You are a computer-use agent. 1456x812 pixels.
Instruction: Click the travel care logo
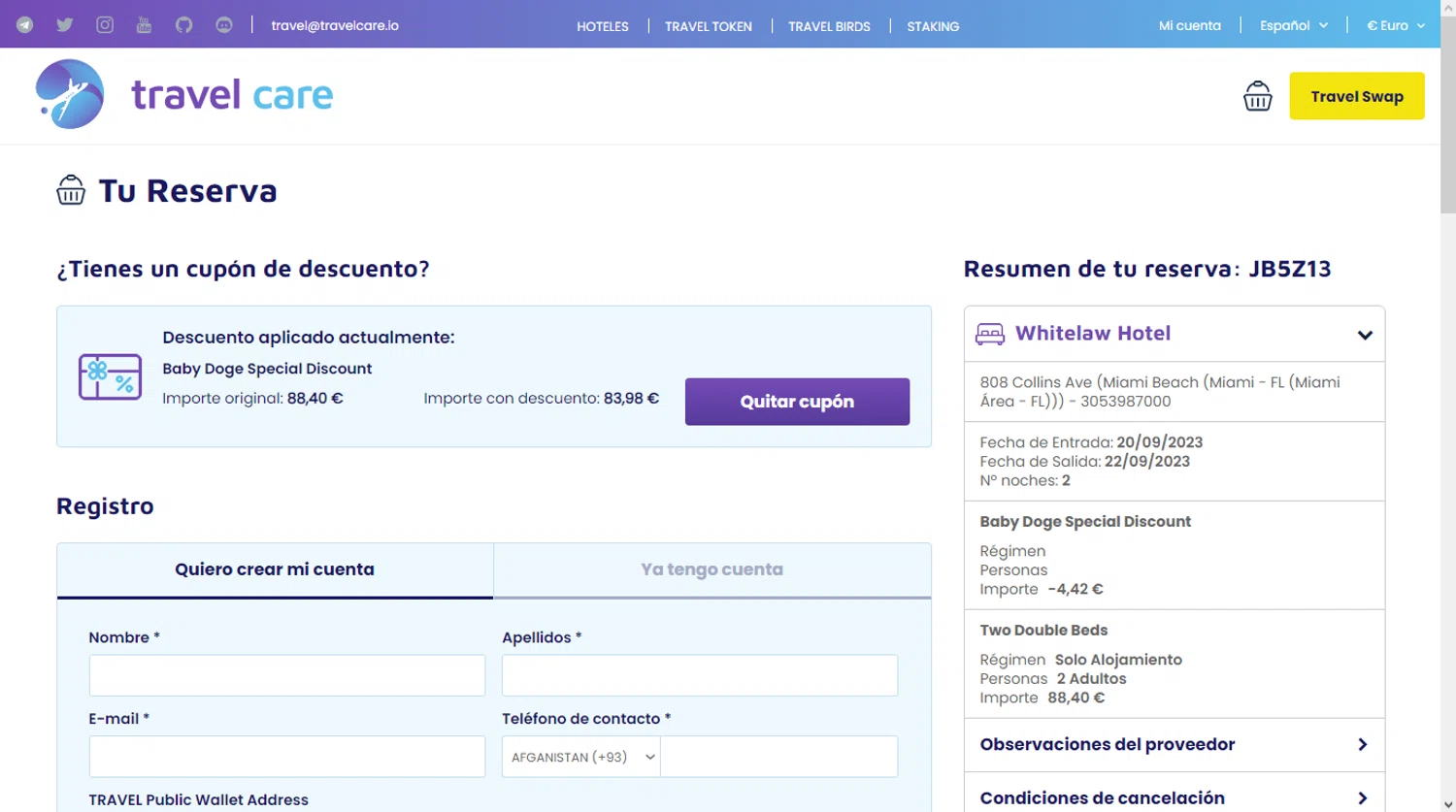click(x=184, y=94)
